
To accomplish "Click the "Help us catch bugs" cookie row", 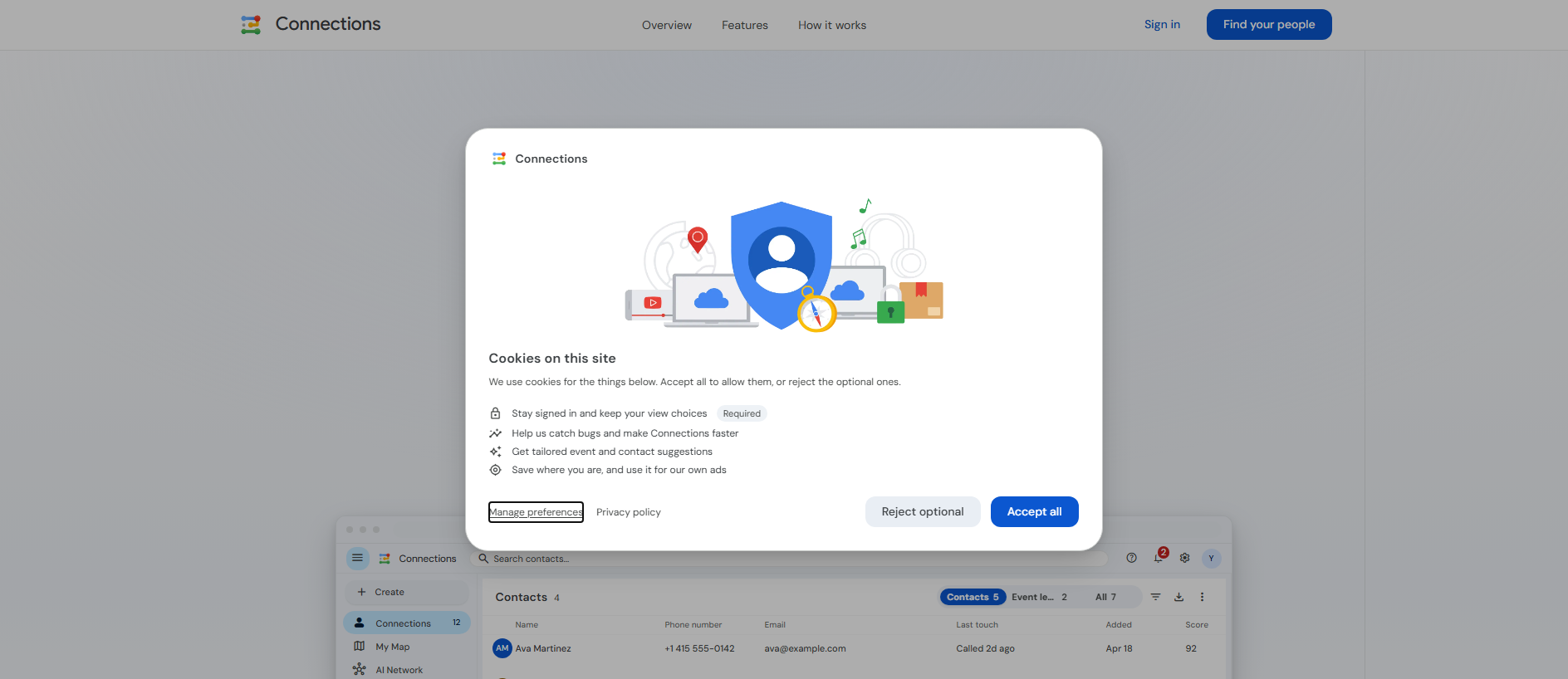I will (614, 433).
